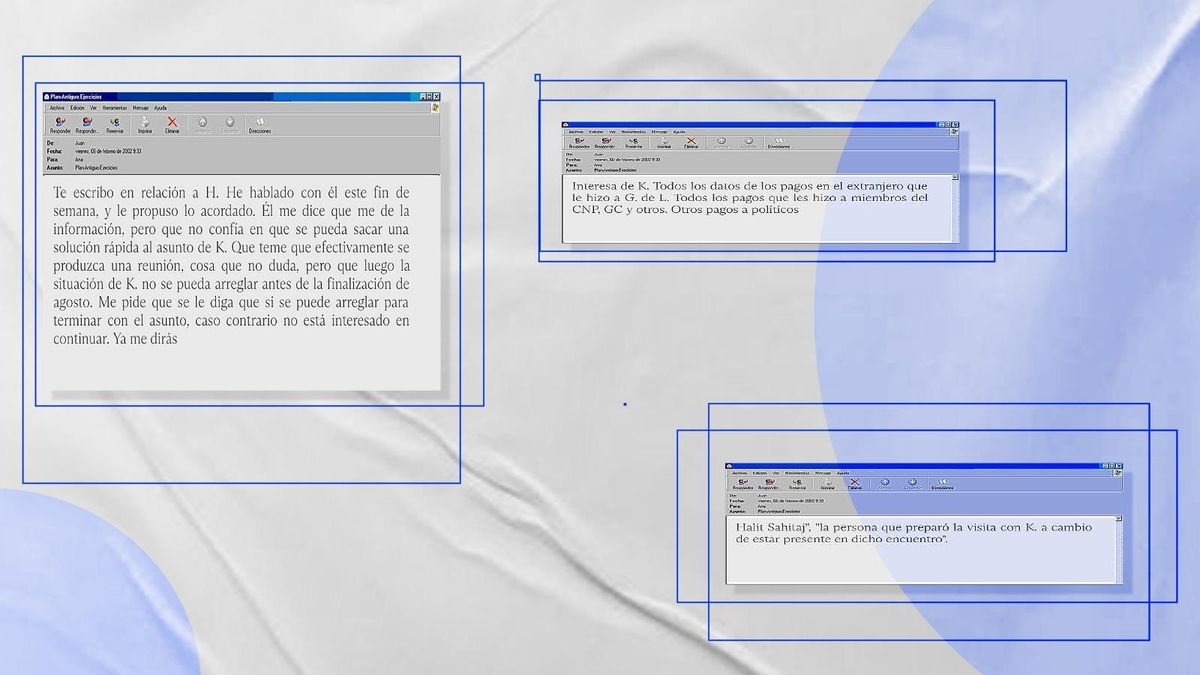Open the Archivo menu in the 'Te escribo' window
This screenshot has height=675, width=1200.
[57, 108]
